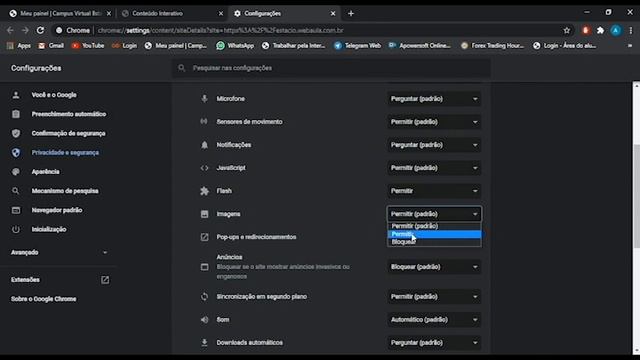The image size is (640, 360).
Task: Open the Flash permission dropdown
Action: pos(434,191)
